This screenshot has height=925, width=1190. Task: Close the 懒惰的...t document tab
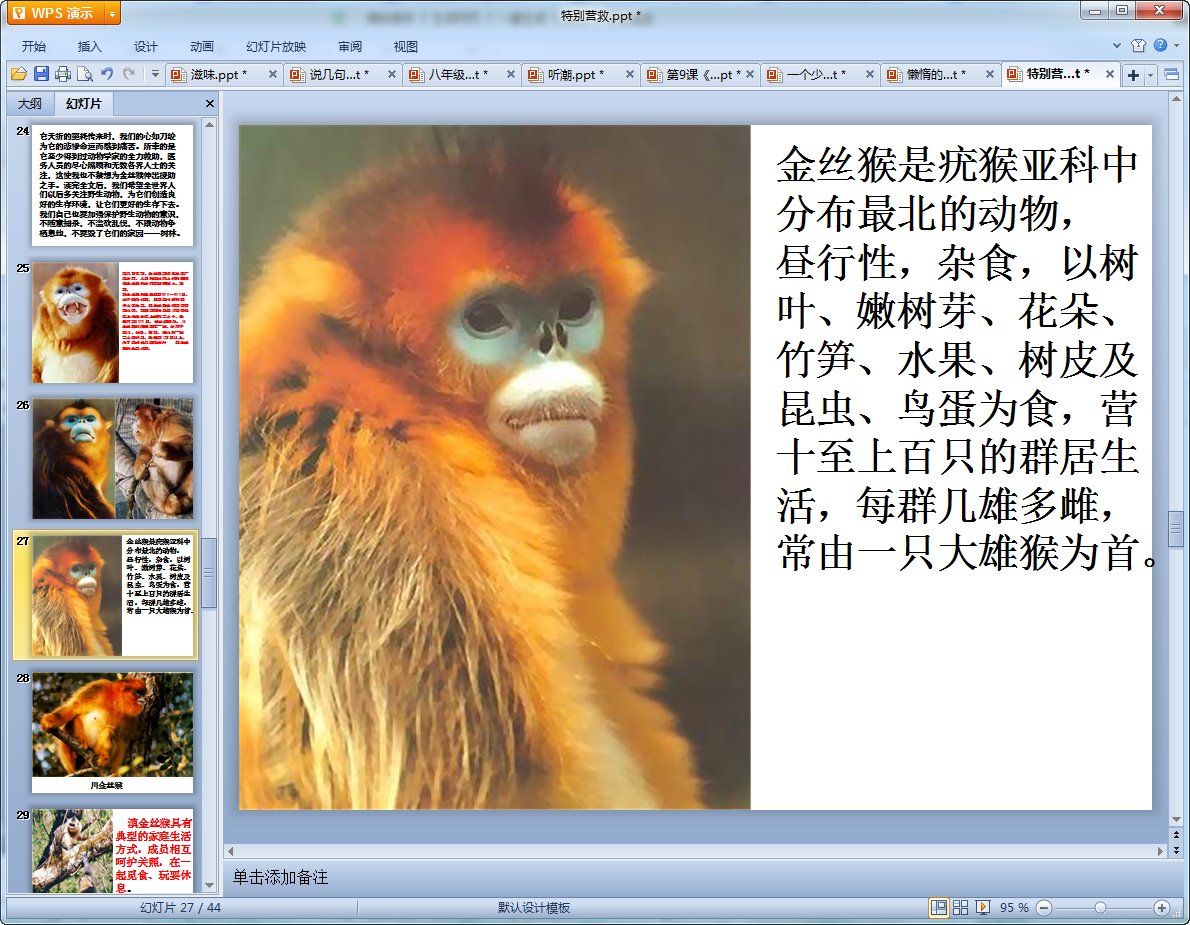tap(990, 74)
